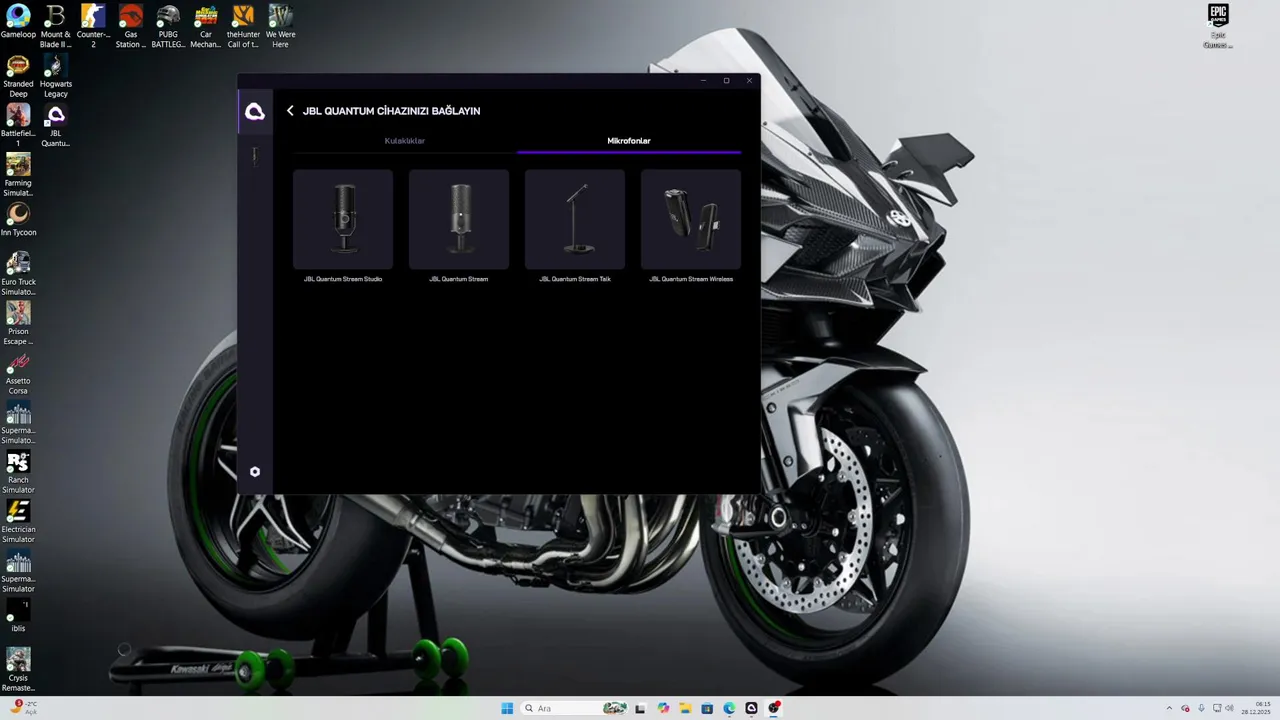This screenshot has height=720, width=1280.
Task: Minimize the JBL Quantum window
Action: pyautogui.click(x=704, y=81)
